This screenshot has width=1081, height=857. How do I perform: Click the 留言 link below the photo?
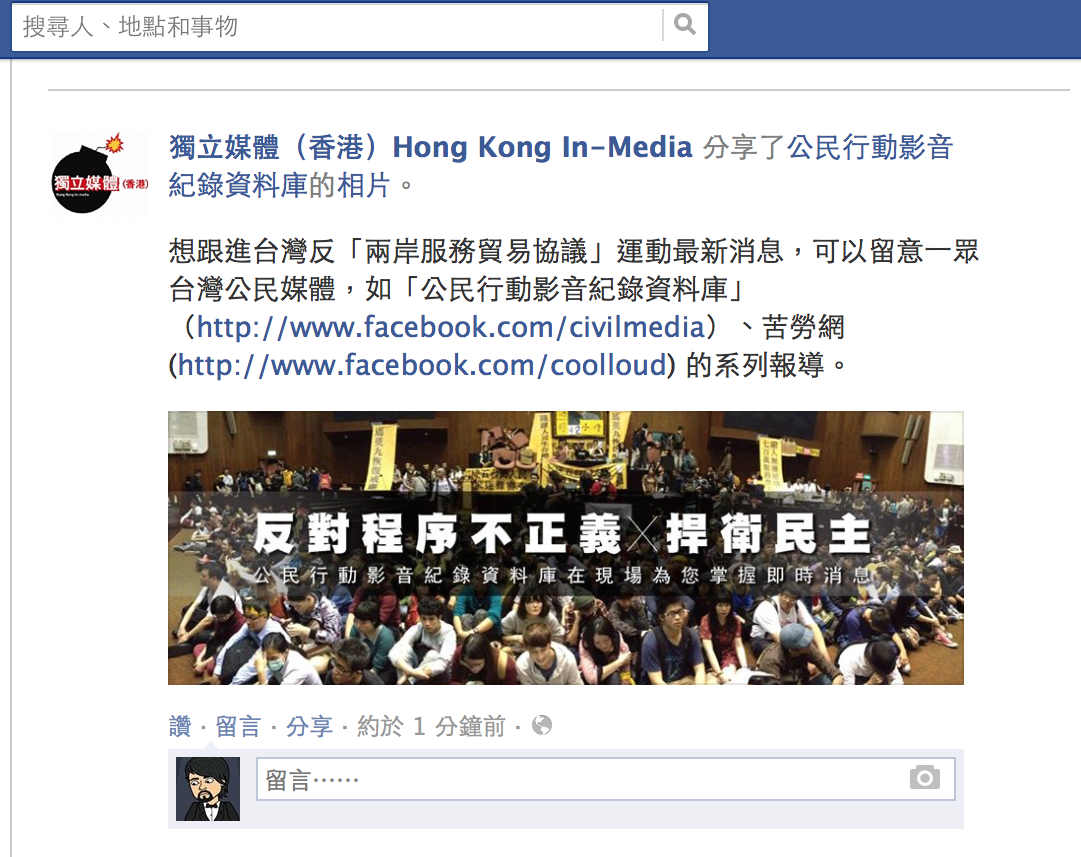[x=238, y=726]
